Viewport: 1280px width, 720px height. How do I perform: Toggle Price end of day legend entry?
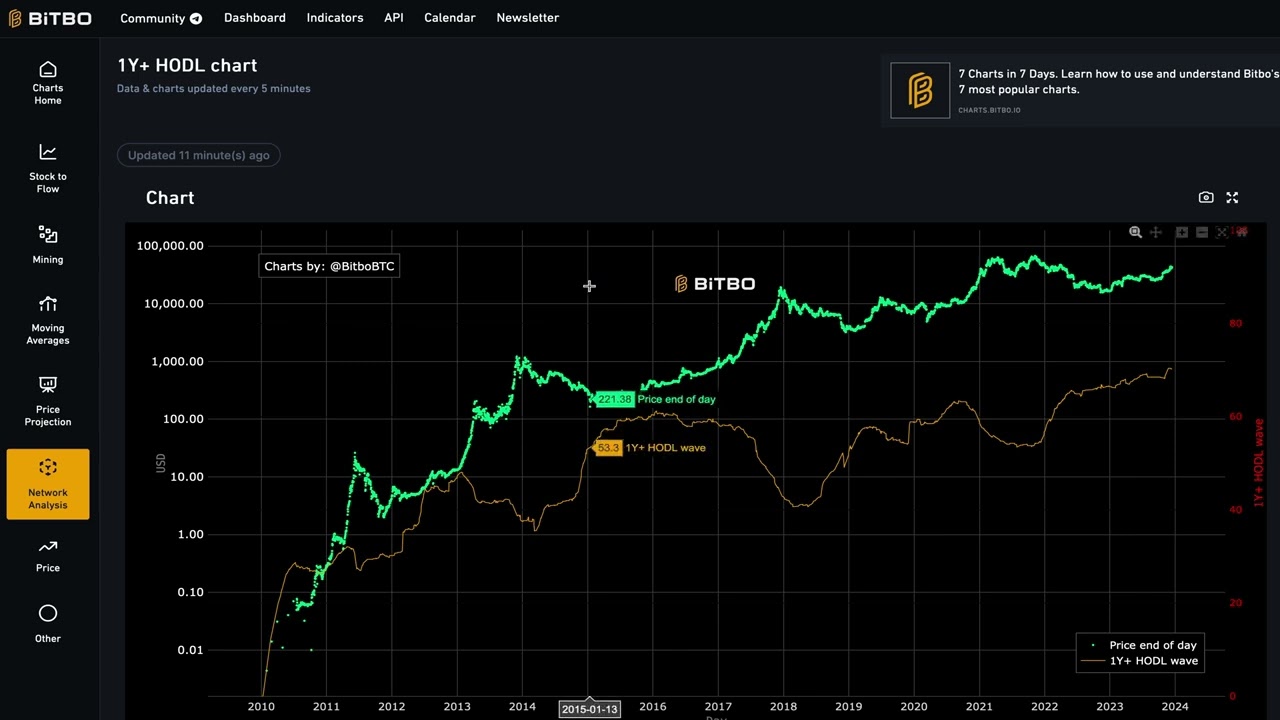[x=1141, y=645]
